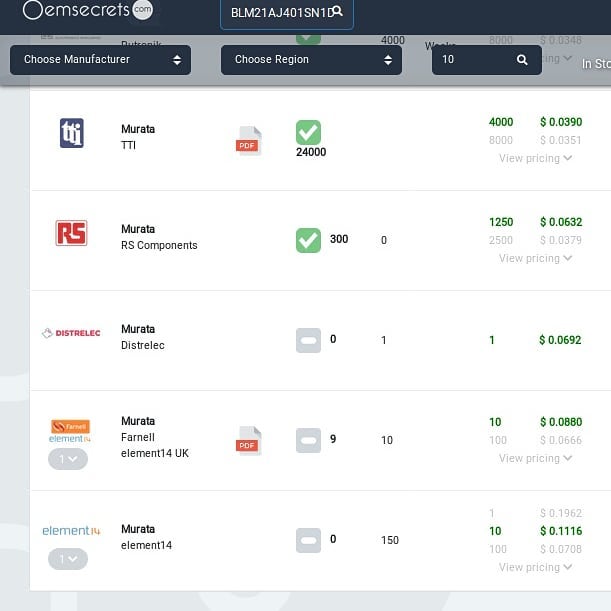Click the quantity search magnifier icon

click(522, 60)
